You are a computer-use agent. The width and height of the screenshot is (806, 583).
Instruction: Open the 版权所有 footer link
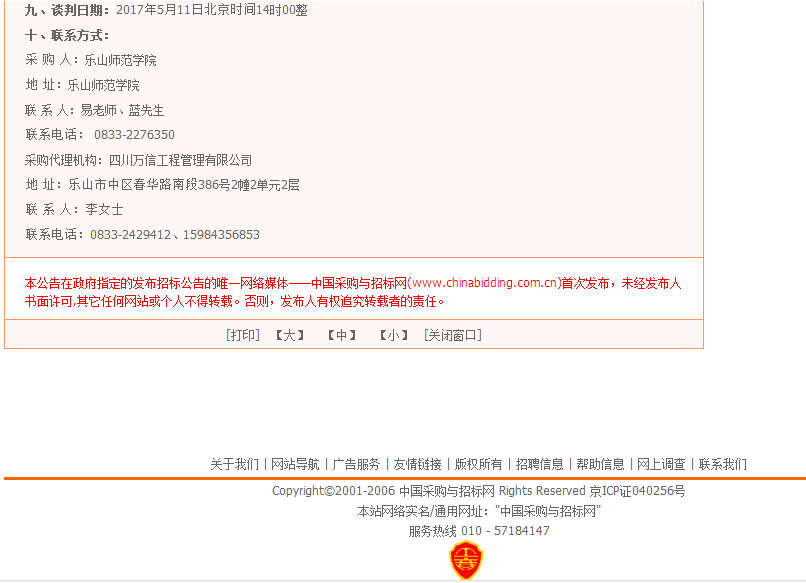tap(478, 464)
